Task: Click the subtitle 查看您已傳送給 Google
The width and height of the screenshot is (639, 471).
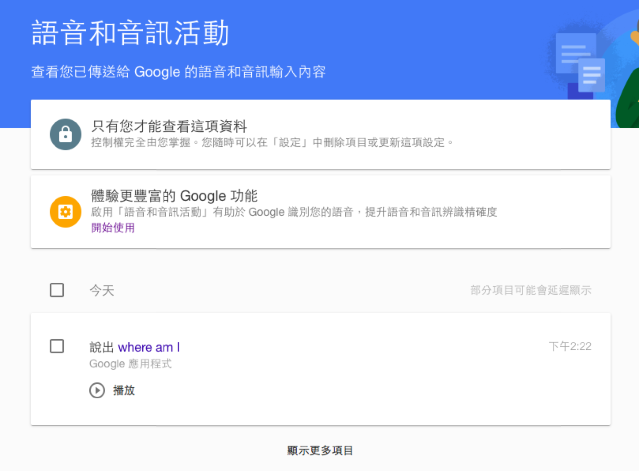Action: click(178, 72)
